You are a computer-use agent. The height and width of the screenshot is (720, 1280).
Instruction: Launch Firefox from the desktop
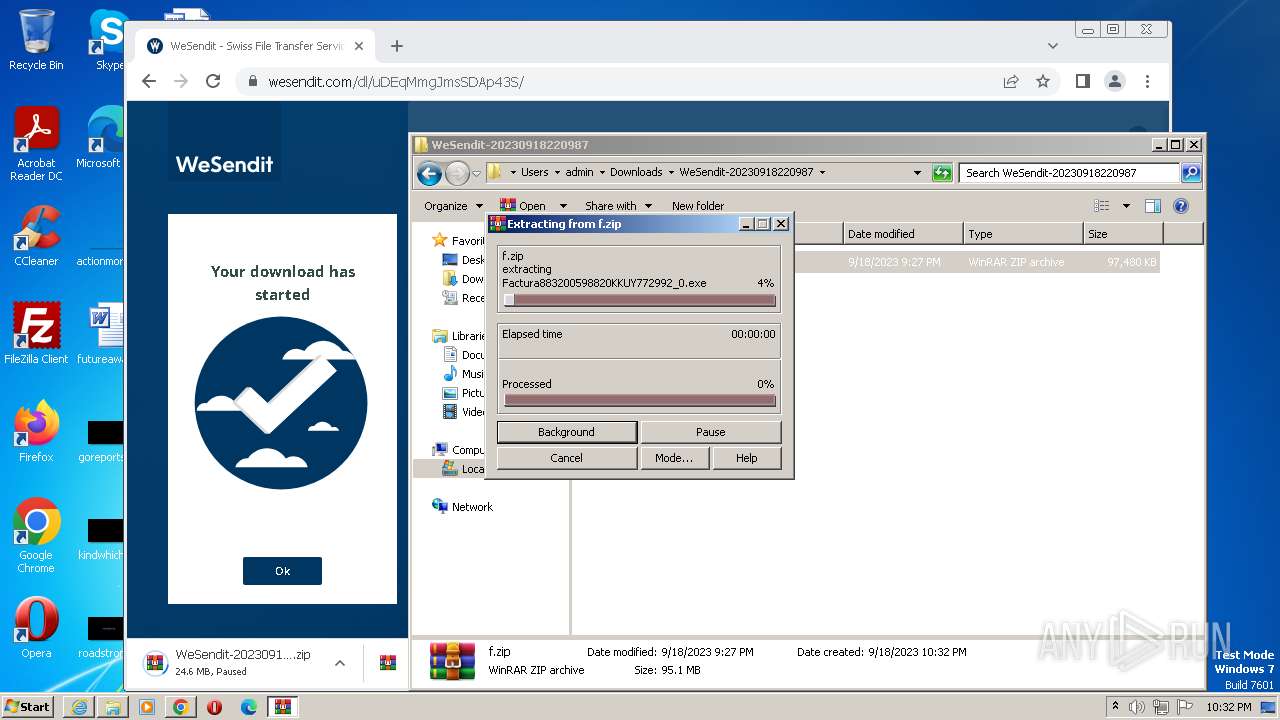click(37, 431)
